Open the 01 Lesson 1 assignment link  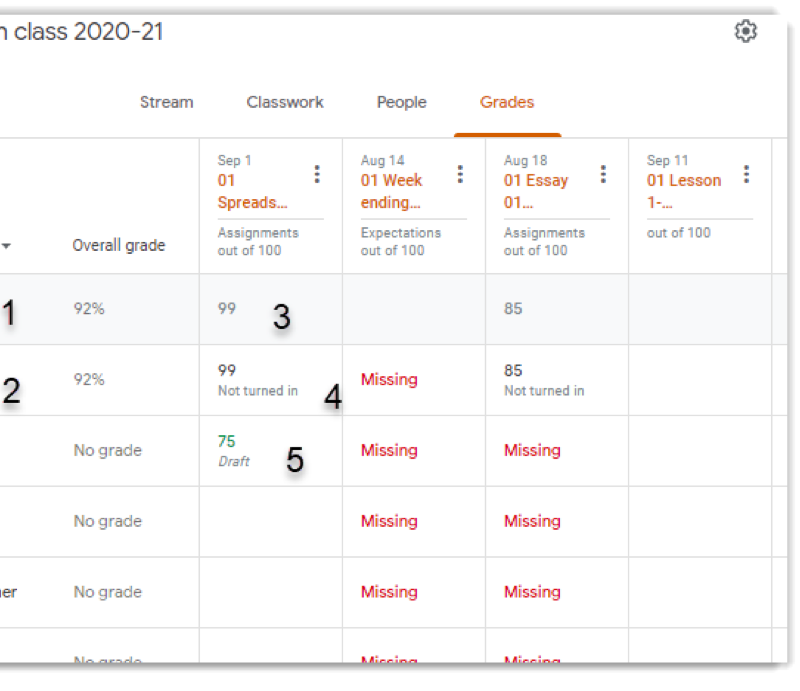(683, 191)
